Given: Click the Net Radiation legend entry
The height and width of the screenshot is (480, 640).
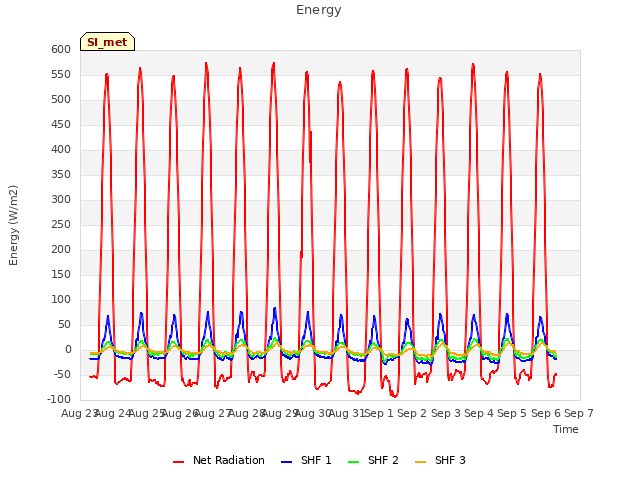Looking at the screenshot, I should [218, 460].
